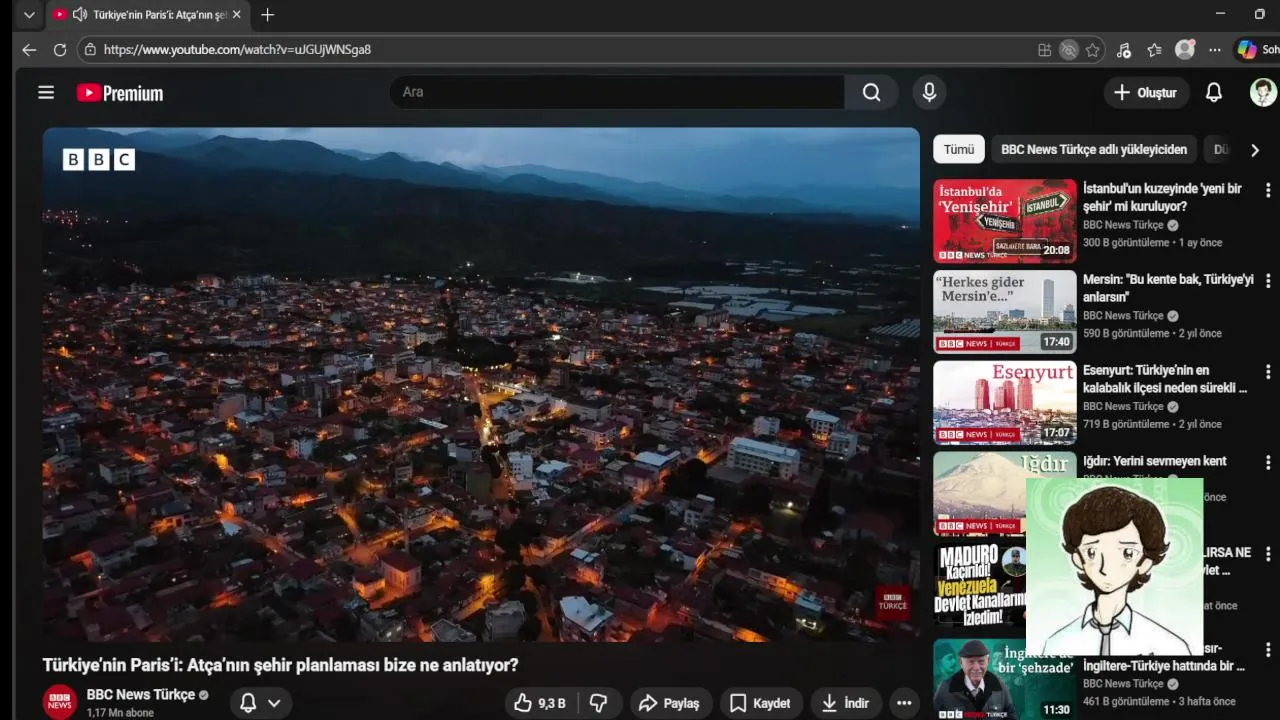Image resolution: width=1280 pixels, height=720 pixels.
Task: Click the 1,17 Mn abone subscriber count
Action: pyautogui.click(x=120, y=713)
